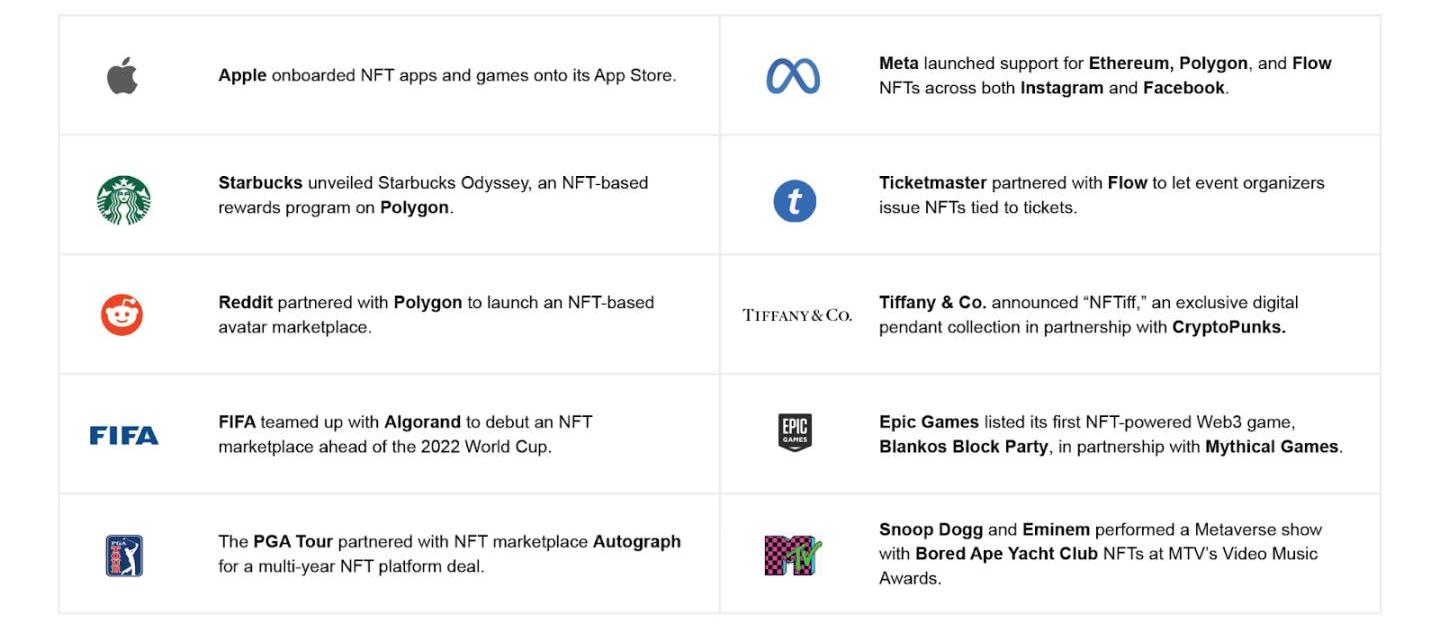1440x629 pixels.
Task: Click the bold word Apple in text
Action: 242,76
